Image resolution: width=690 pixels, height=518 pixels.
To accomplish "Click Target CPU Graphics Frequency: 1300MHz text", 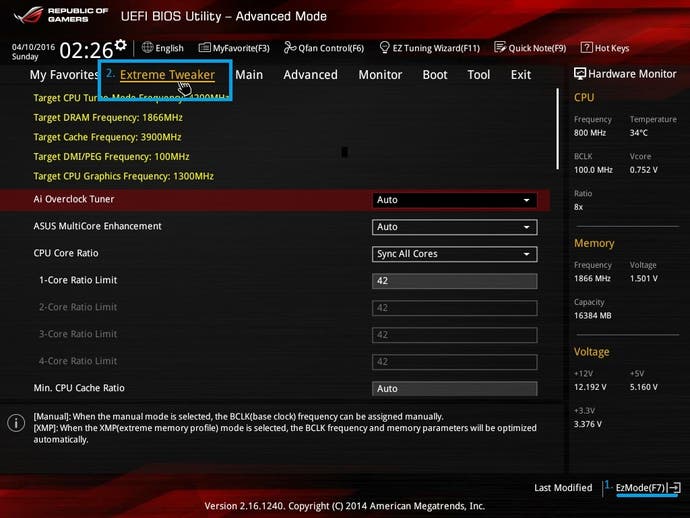I will 124,176.
